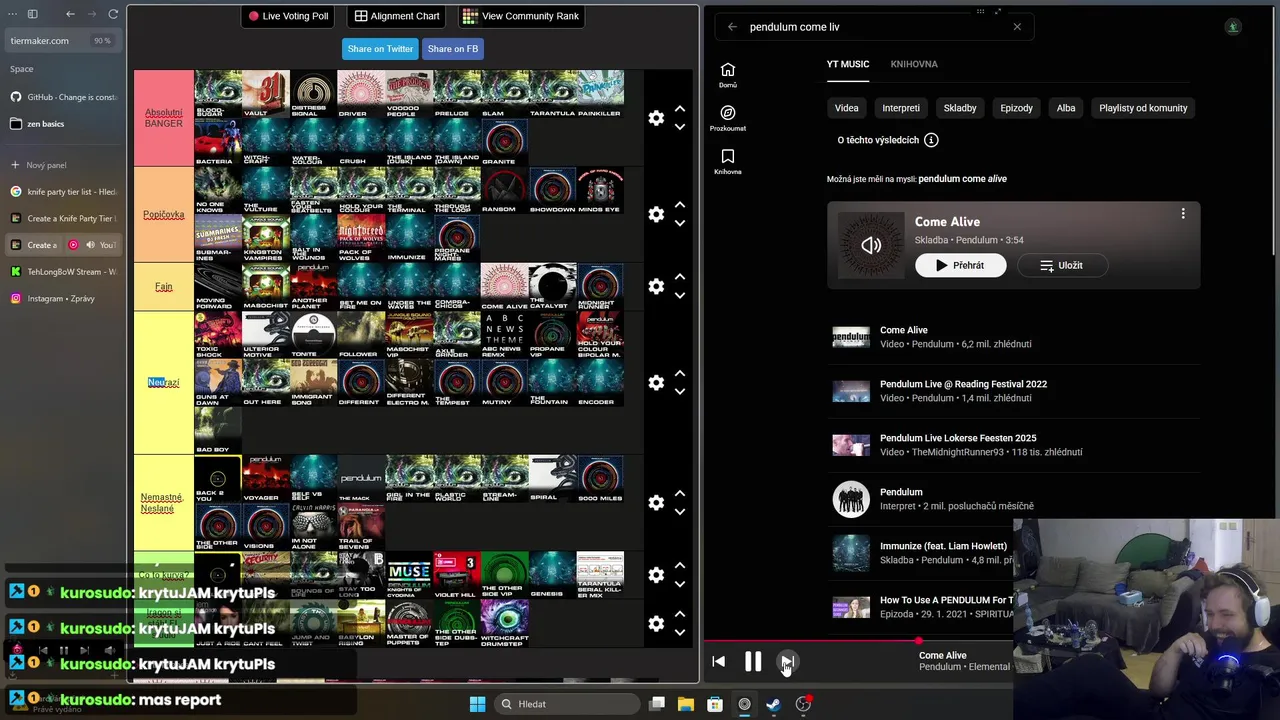
Task: Open settings gear for Fajn tier
Action: [656, 286]
